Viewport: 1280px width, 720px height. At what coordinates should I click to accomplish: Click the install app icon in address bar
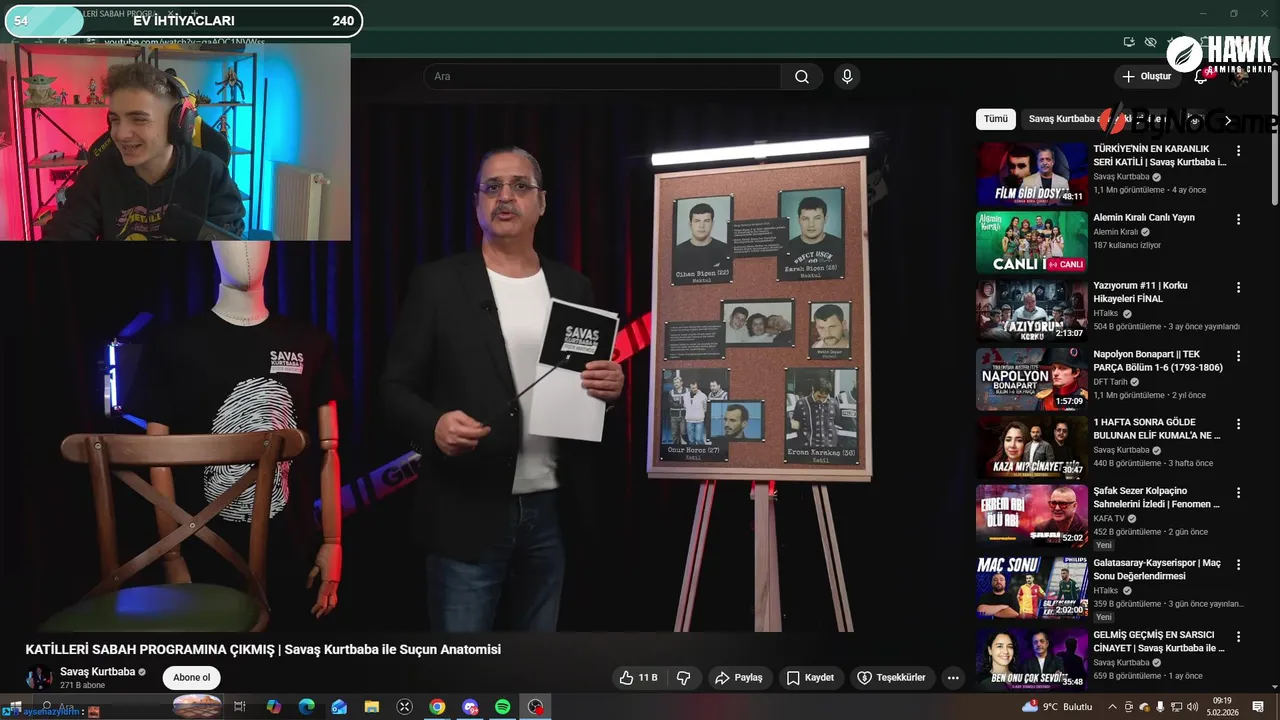1129,42
